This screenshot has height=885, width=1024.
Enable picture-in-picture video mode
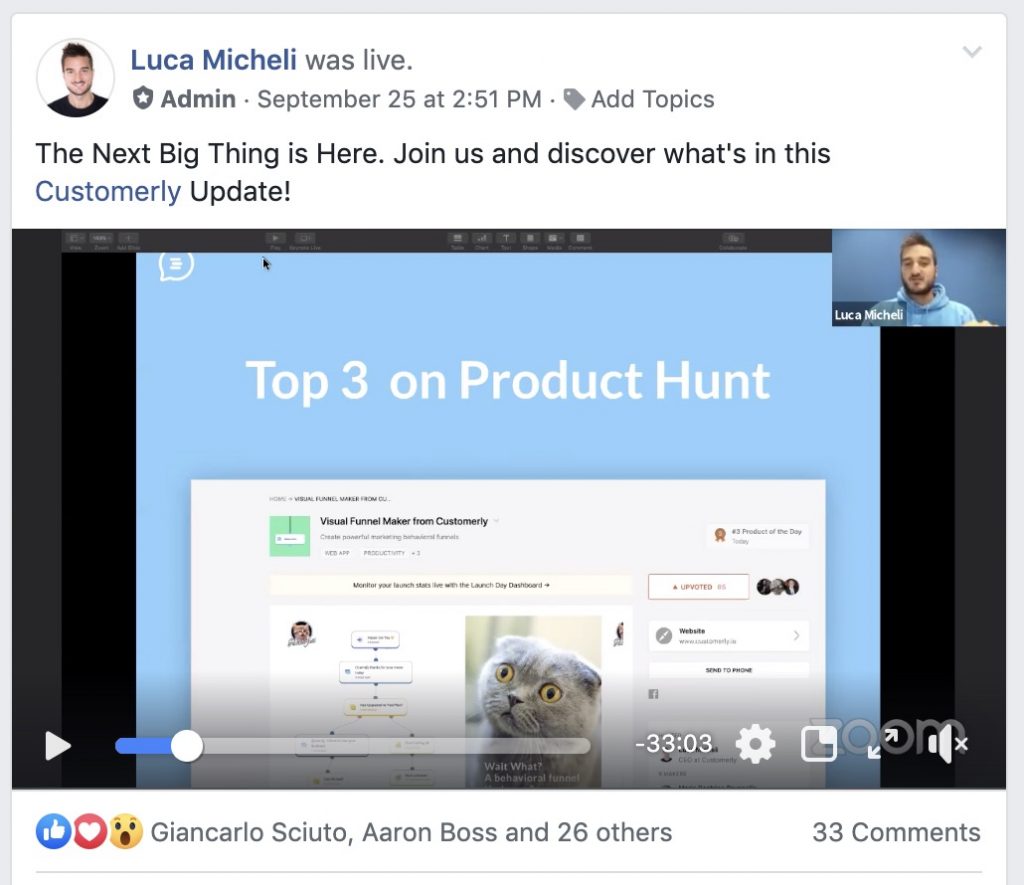pos(819,744)
